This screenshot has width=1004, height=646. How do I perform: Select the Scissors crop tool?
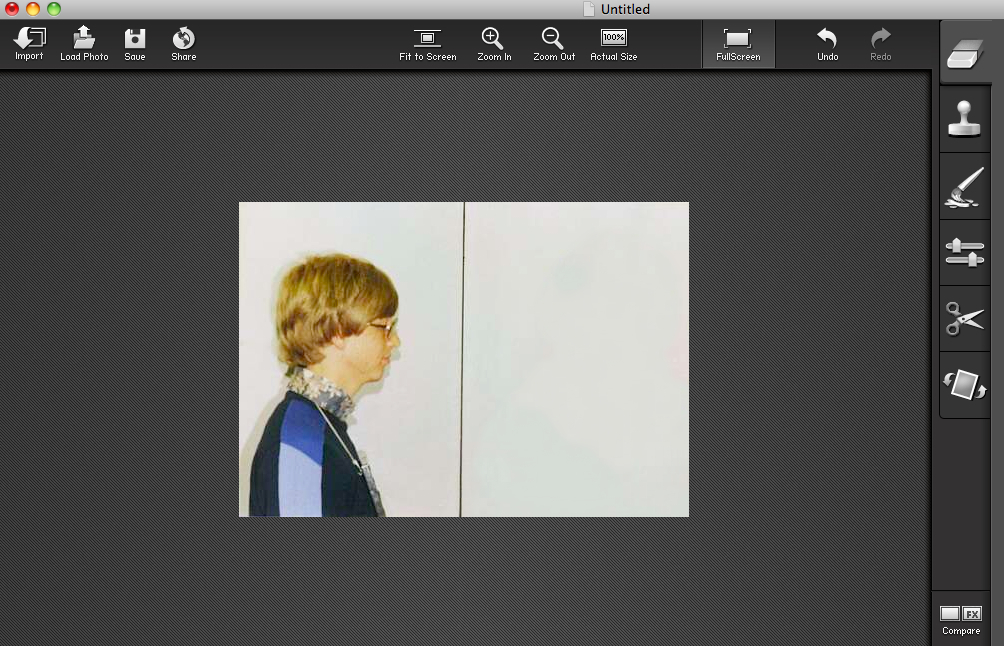(x=965, y=318)
